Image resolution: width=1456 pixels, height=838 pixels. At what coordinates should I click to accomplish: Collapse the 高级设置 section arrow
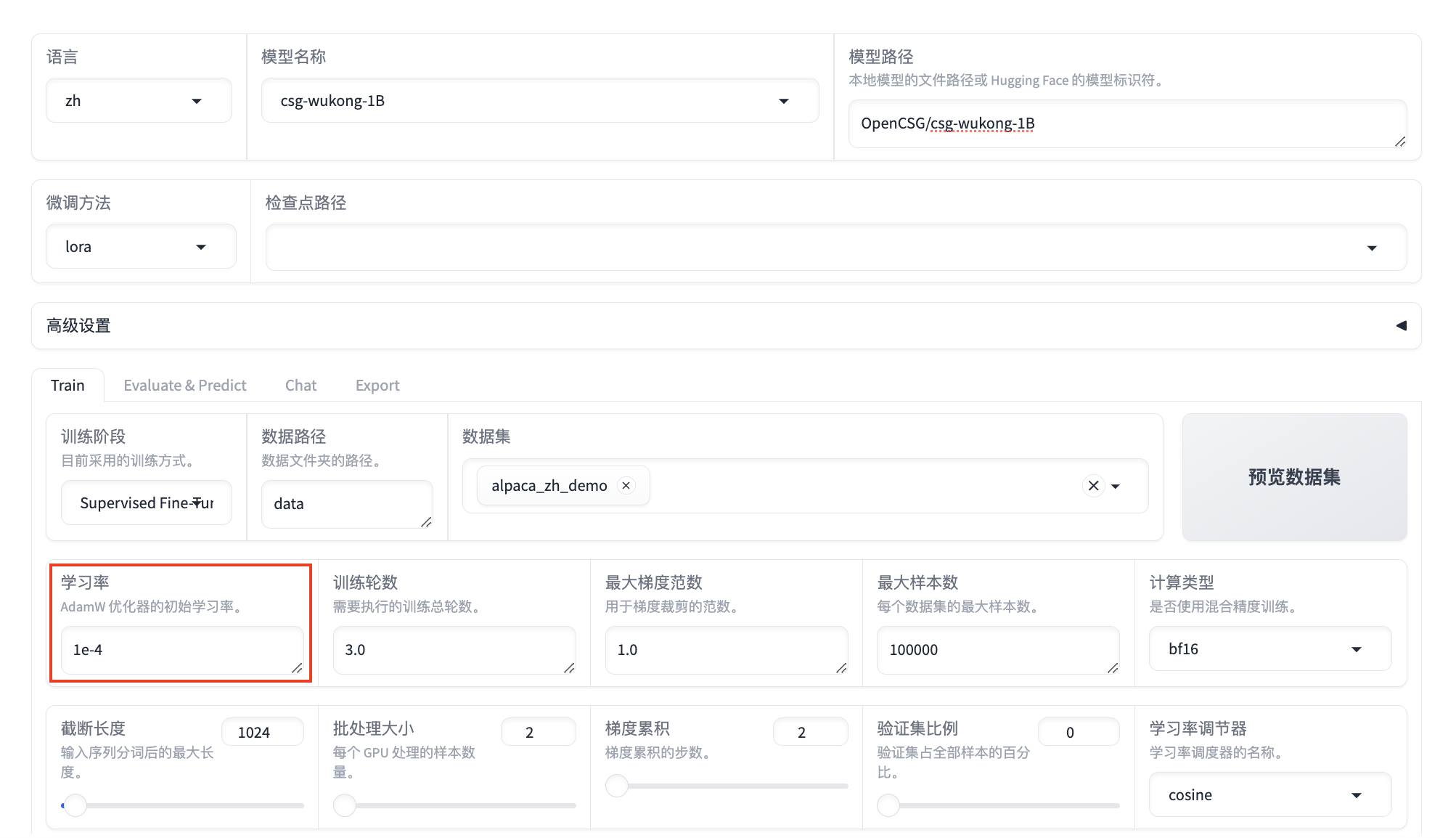tap(1401, 325)
